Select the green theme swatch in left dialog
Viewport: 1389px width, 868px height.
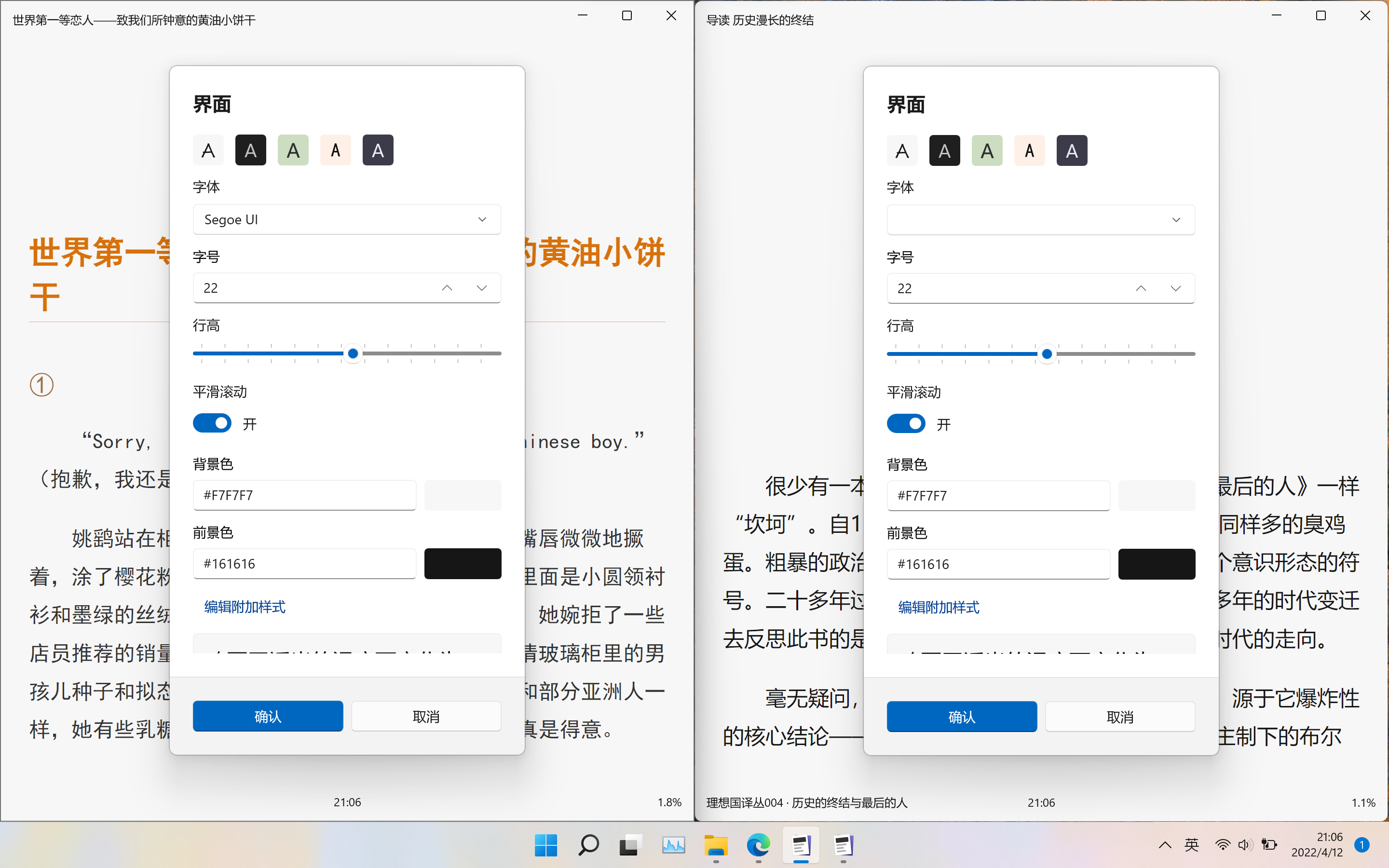tap(293, 150)
